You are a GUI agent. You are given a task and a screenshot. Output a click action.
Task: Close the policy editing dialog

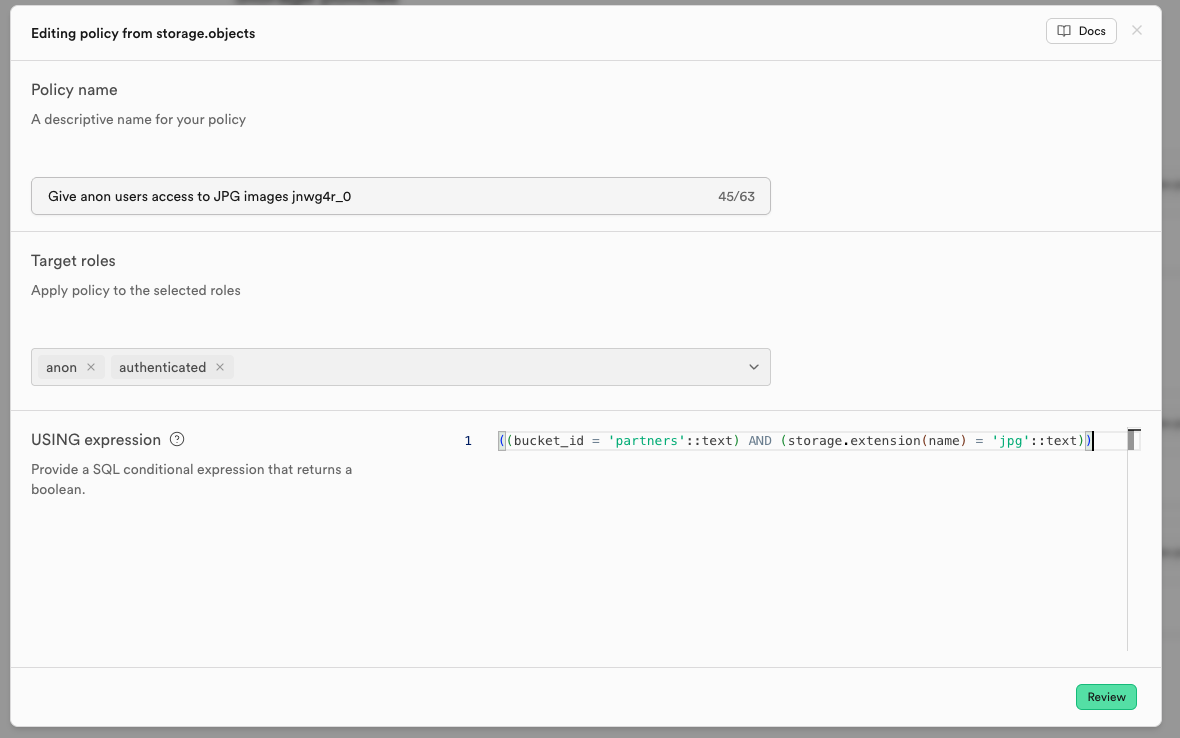1136,31
